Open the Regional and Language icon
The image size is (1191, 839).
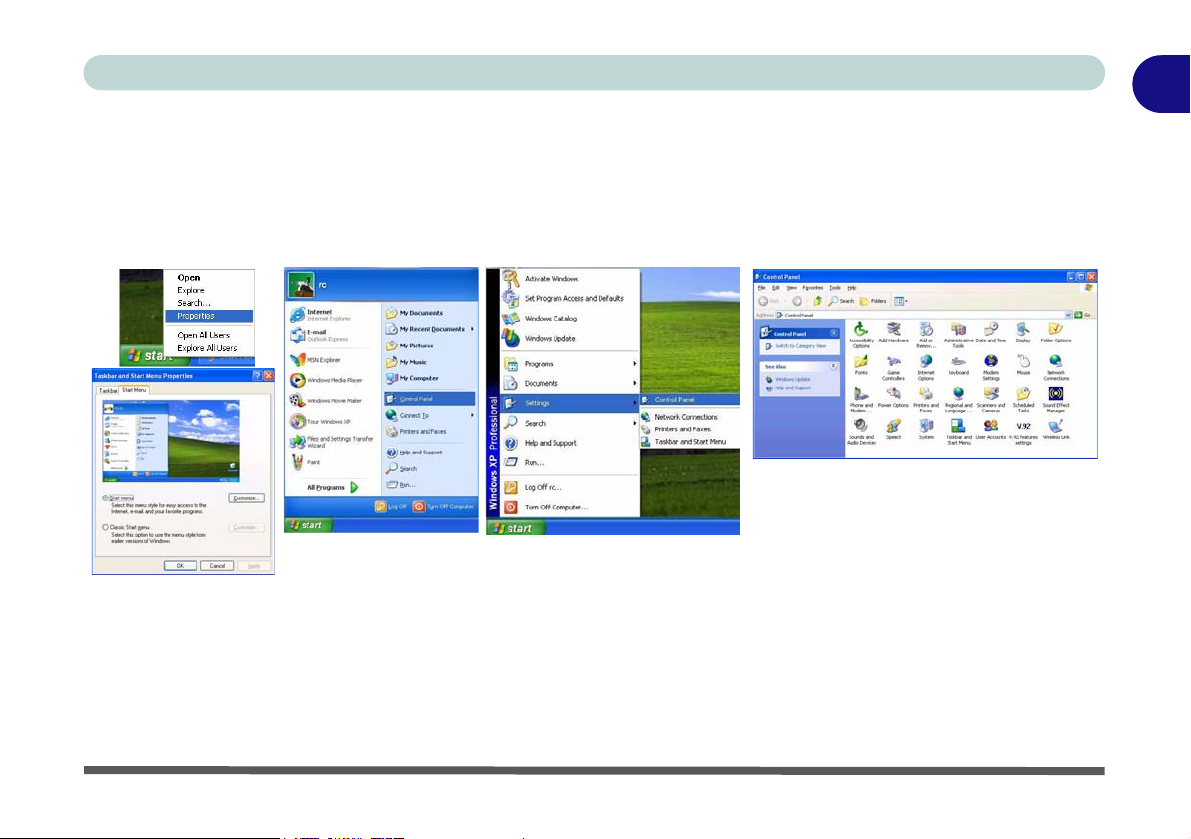click(x=959, y=399)
